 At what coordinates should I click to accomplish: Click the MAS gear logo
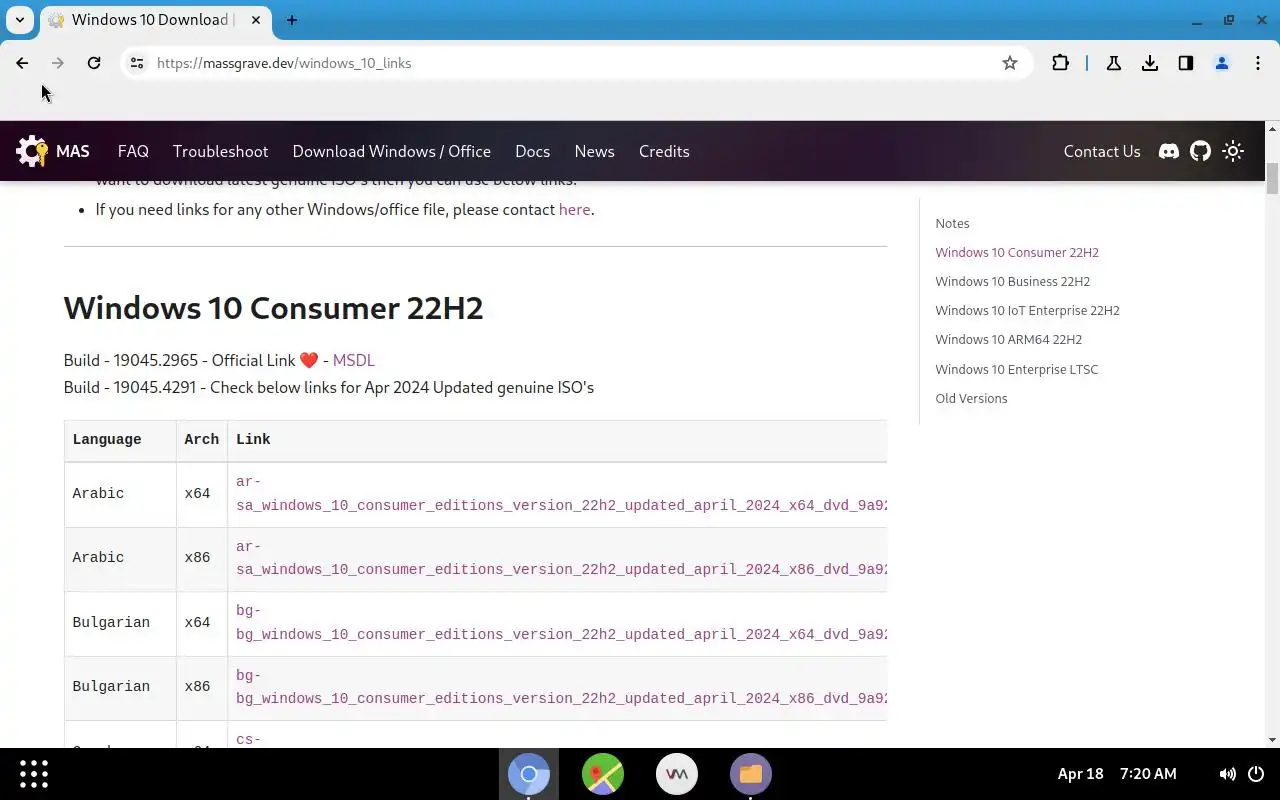pos(32,151)
